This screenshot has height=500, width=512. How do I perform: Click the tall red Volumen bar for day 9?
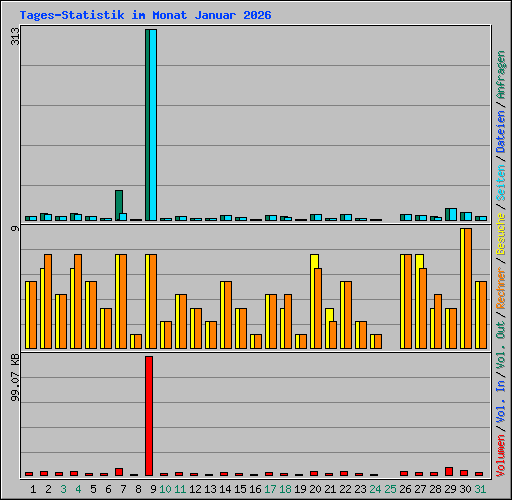[149, 416]
